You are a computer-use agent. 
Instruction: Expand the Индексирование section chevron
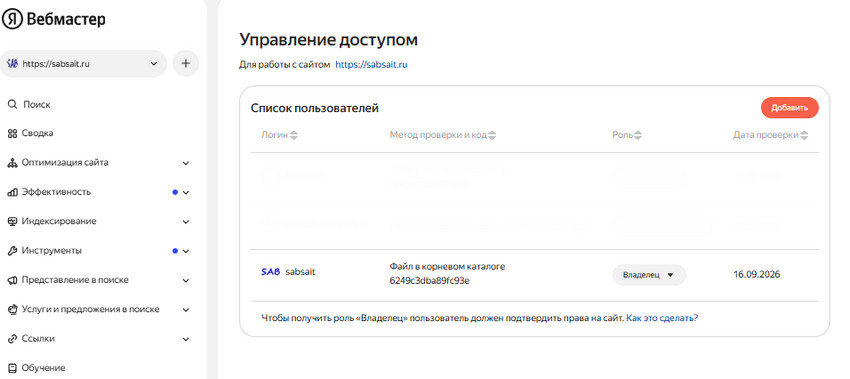coord(186,221)
